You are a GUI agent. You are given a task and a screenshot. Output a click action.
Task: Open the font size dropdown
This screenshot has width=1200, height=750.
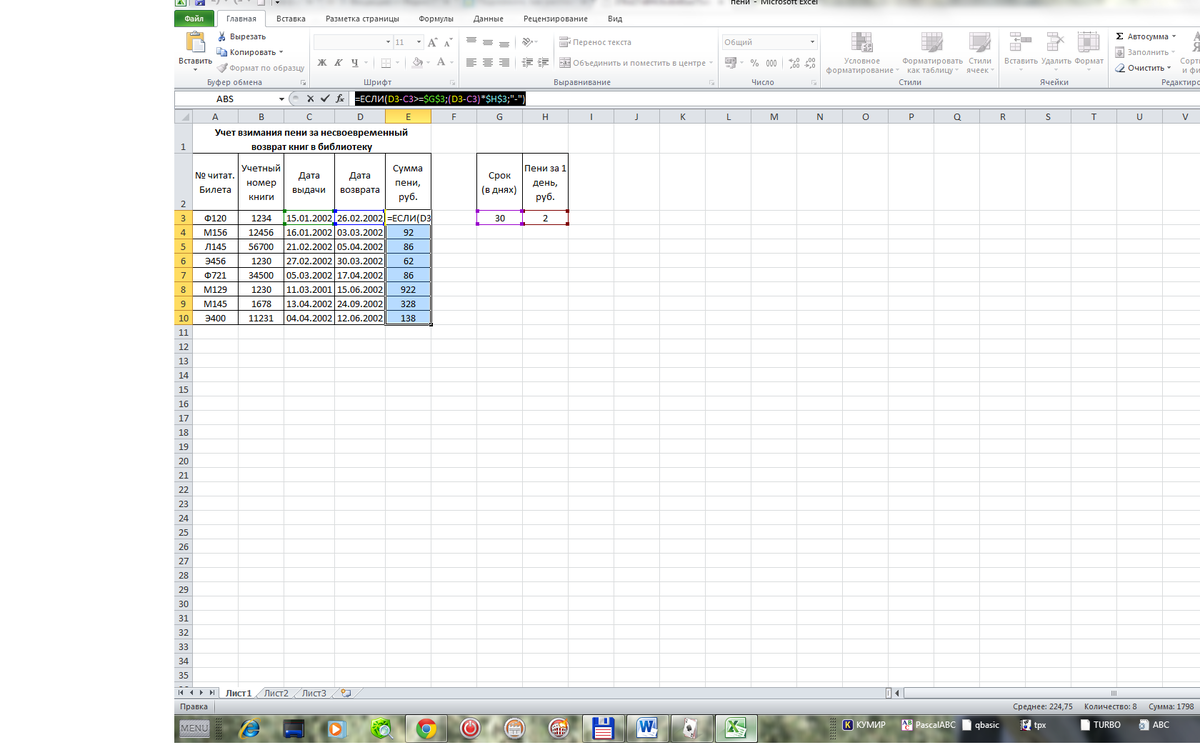[x=418, y=42]
